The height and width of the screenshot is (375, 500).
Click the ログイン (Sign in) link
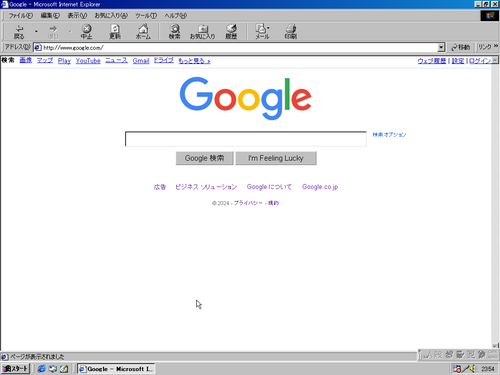pyautogui.click(x=480, y=61)
